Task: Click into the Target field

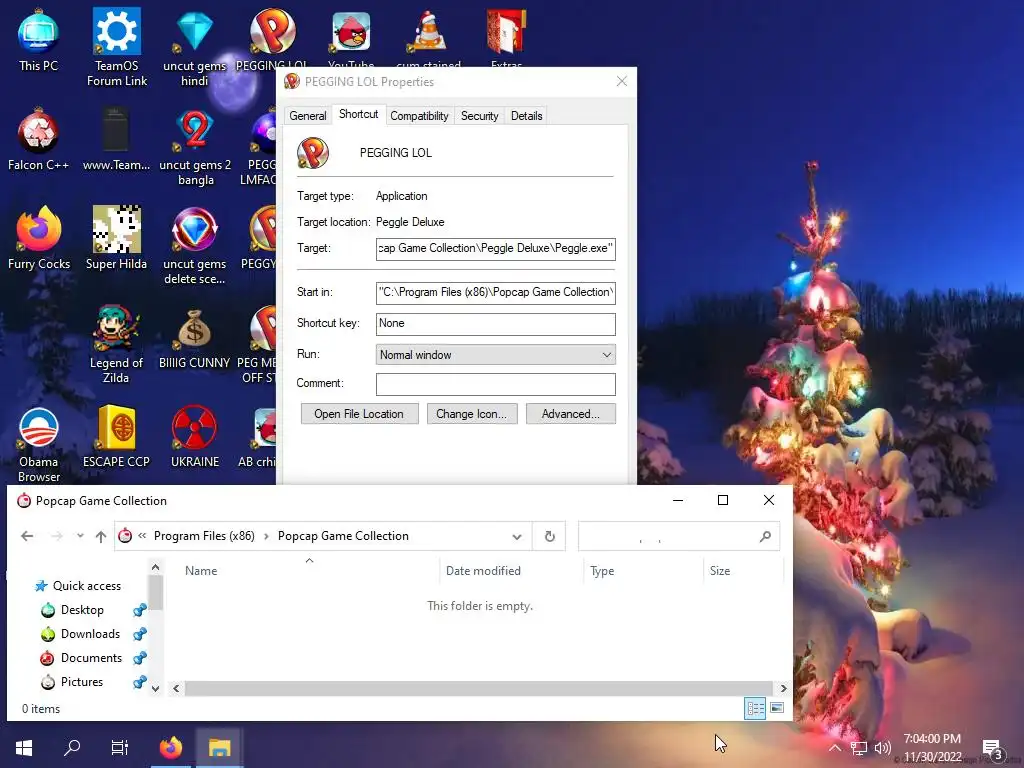Action: tap(496, 249)
